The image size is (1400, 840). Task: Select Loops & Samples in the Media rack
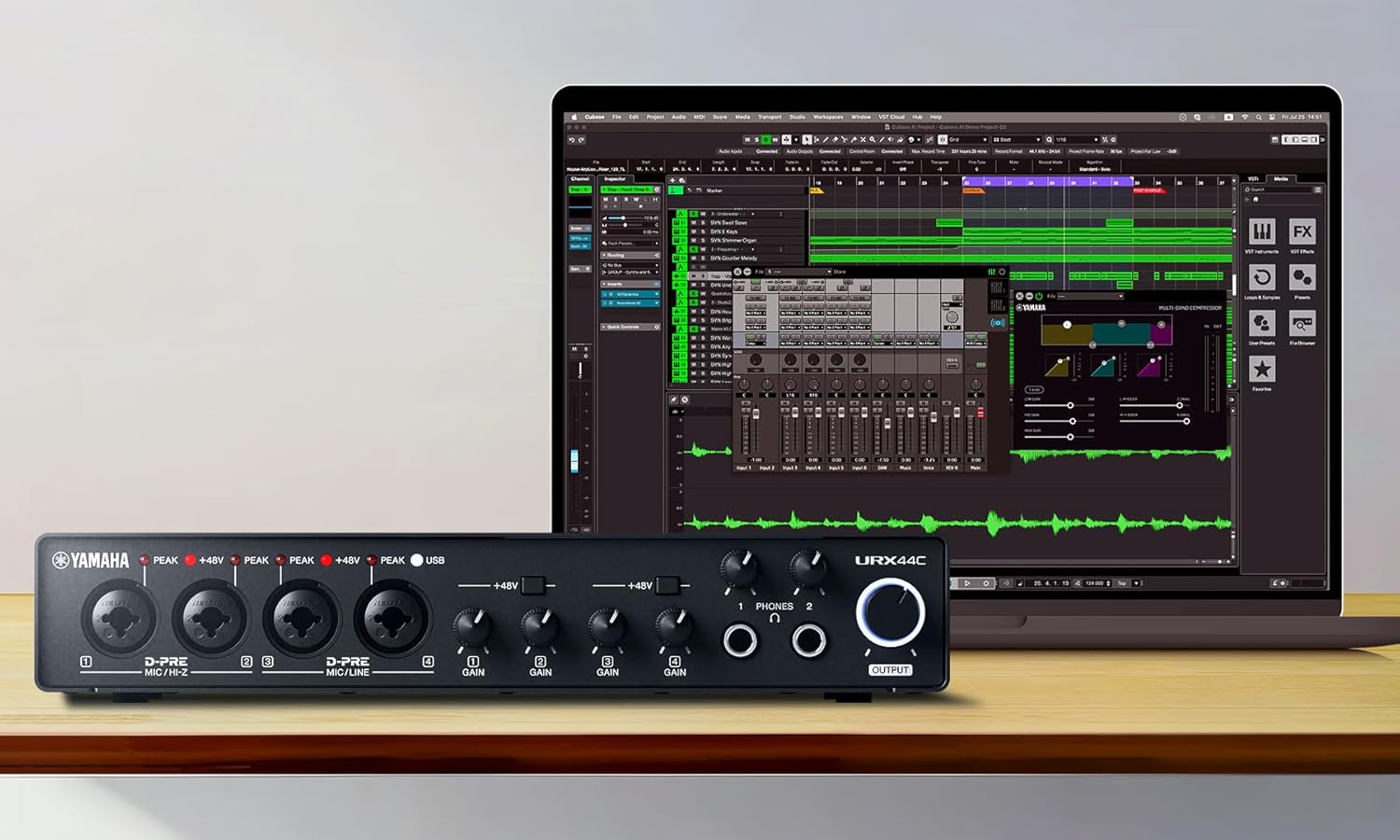coord(1262,277)
